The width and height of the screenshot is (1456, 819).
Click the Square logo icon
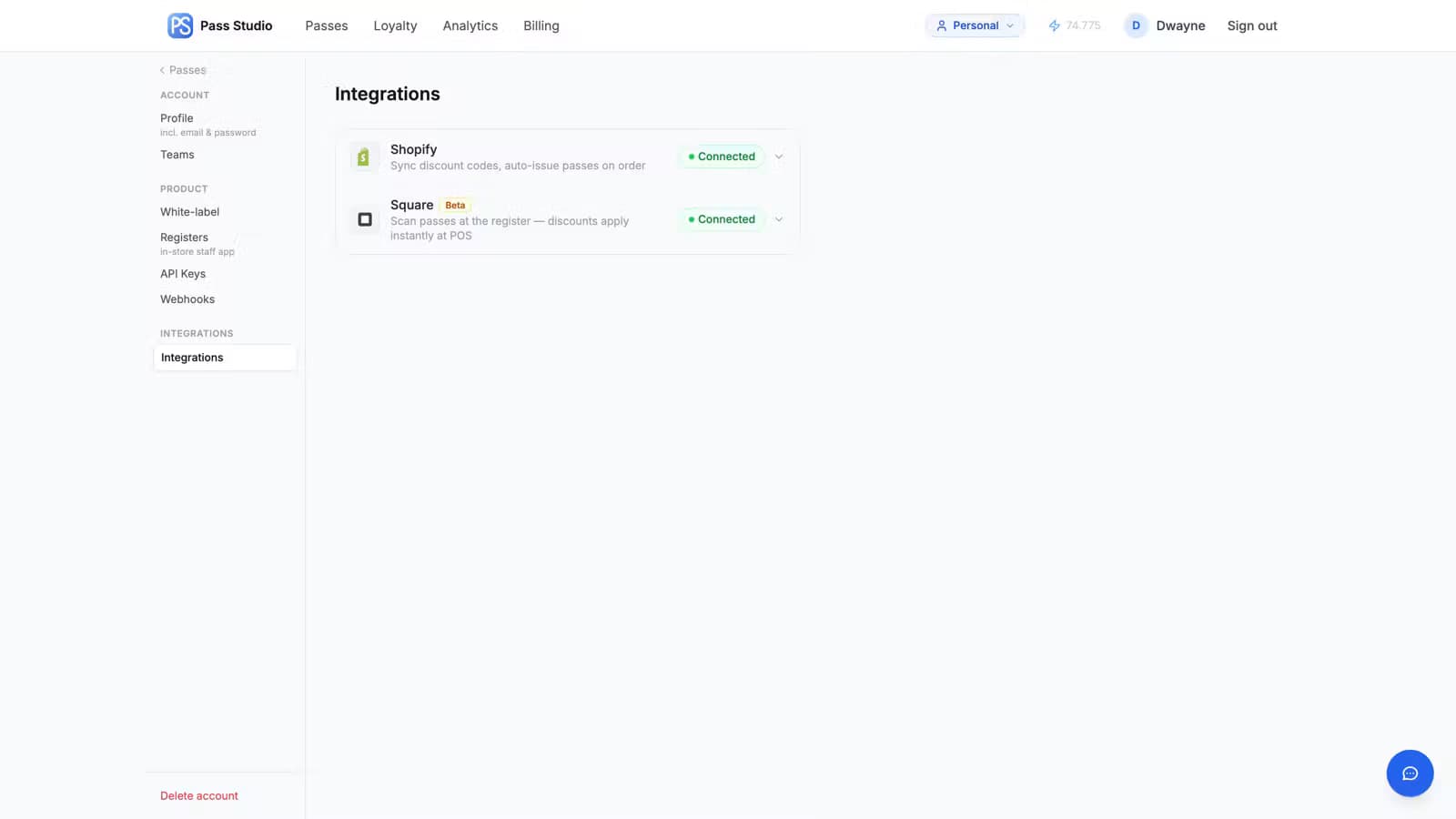(365, 219)
